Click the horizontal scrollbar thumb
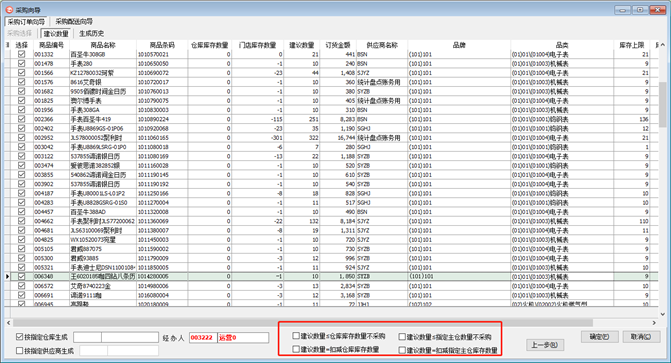Screen dimensions: 671x363 tap(303, 323)
